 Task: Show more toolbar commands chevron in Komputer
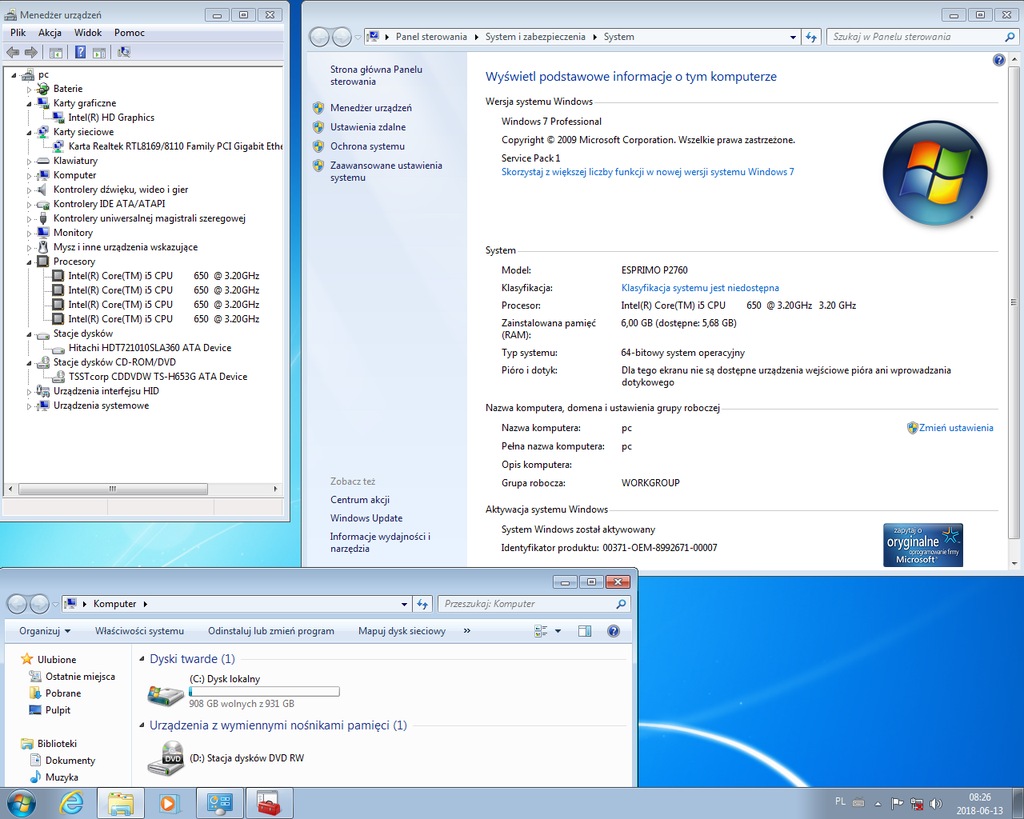pos(467,631)
